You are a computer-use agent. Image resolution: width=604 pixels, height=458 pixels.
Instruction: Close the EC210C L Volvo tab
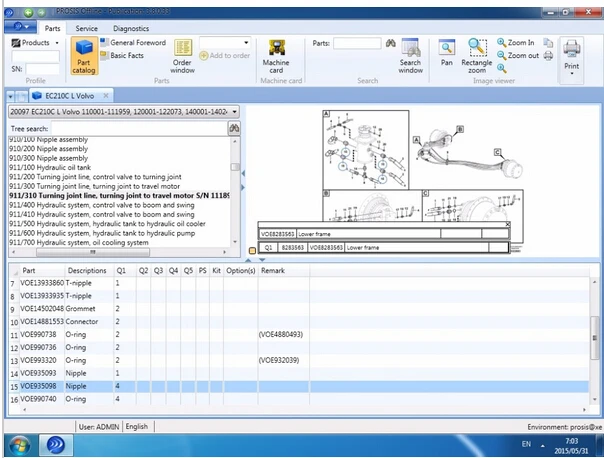click(106, 96)
